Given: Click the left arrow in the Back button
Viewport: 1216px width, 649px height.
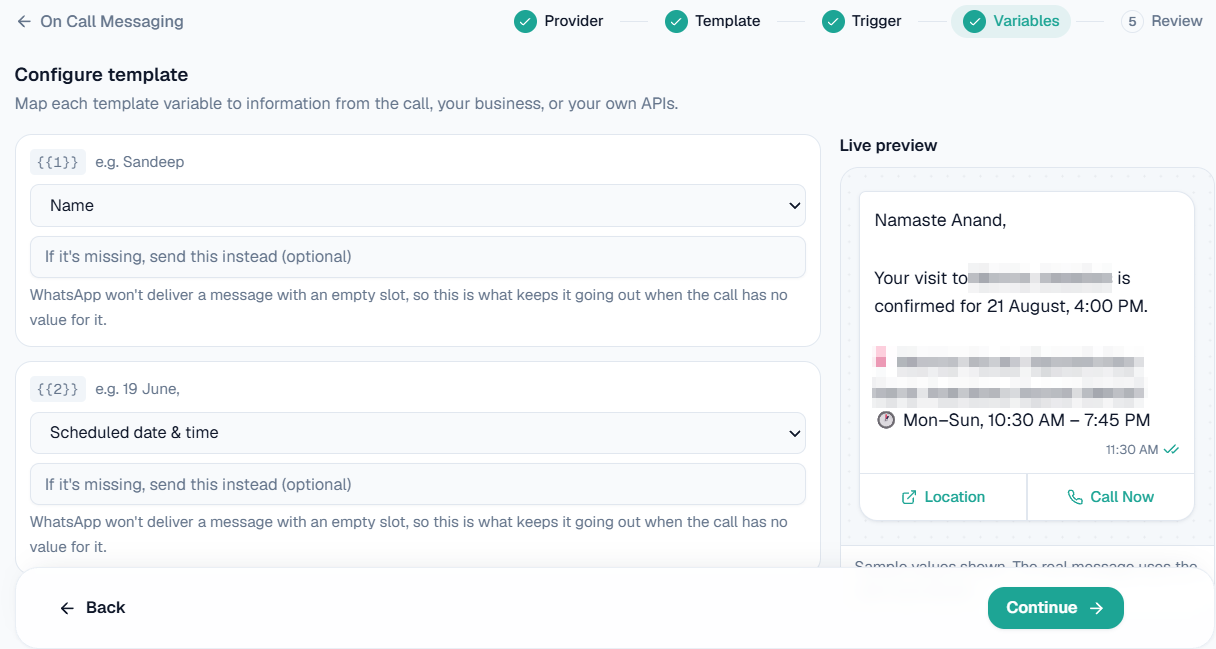Looking at the screenshot, I should 67,608.
